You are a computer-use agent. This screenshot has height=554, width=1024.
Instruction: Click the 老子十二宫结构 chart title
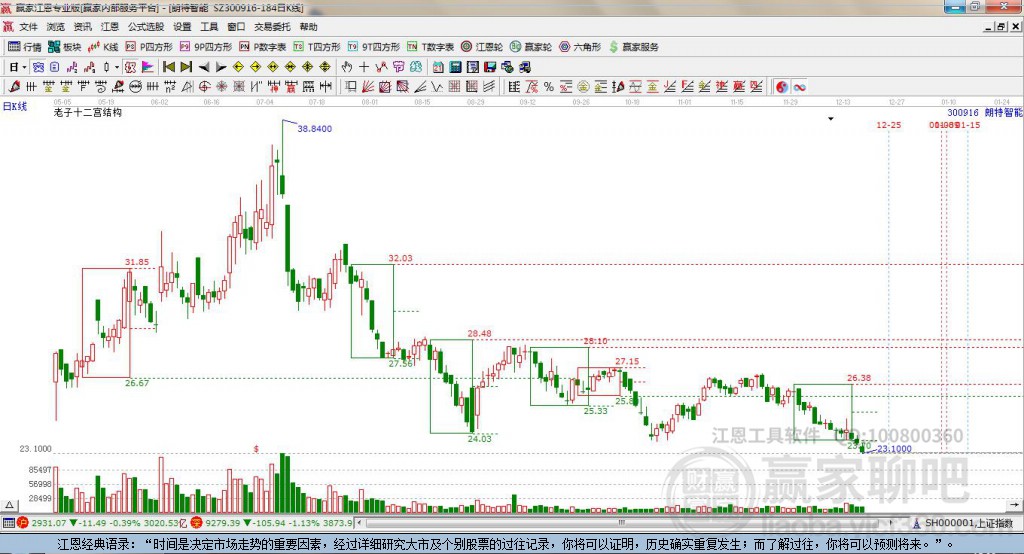[x=88, y=112]
